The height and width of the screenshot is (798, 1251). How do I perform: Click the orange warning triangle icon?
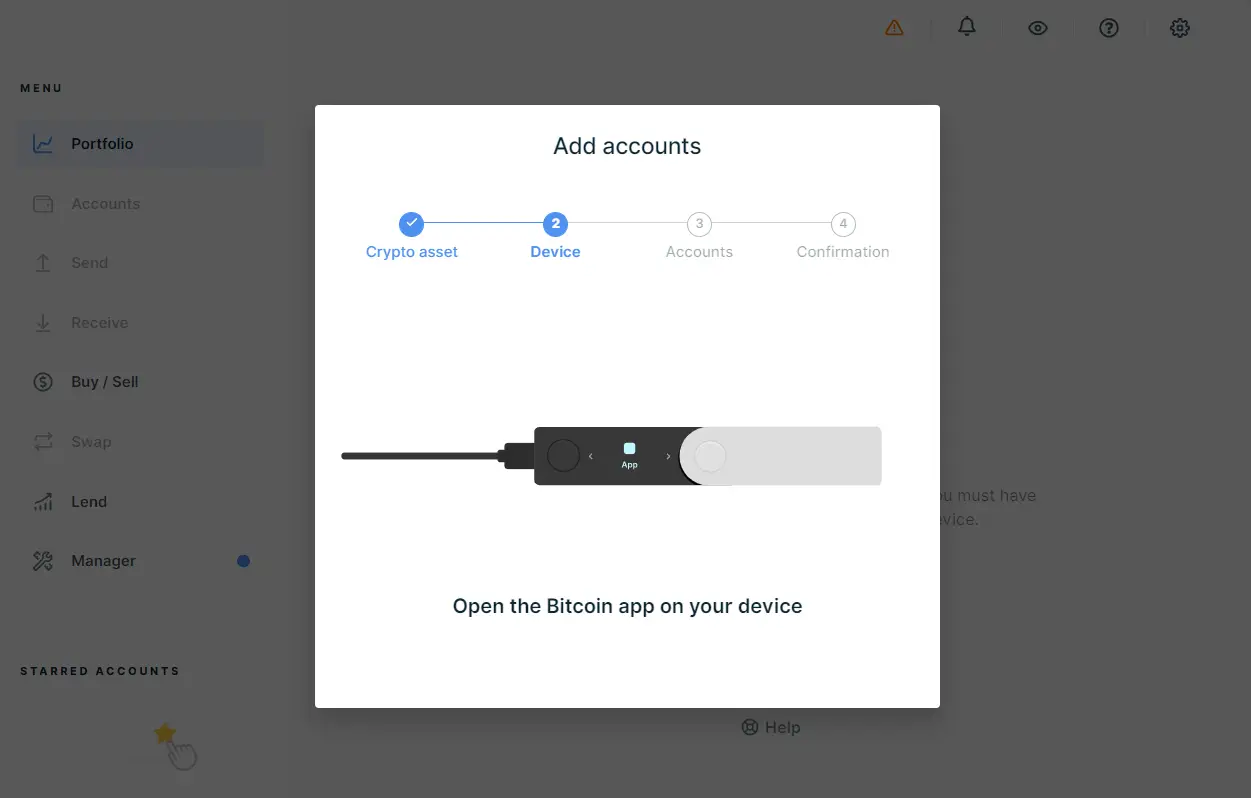(x=894, y=28)
